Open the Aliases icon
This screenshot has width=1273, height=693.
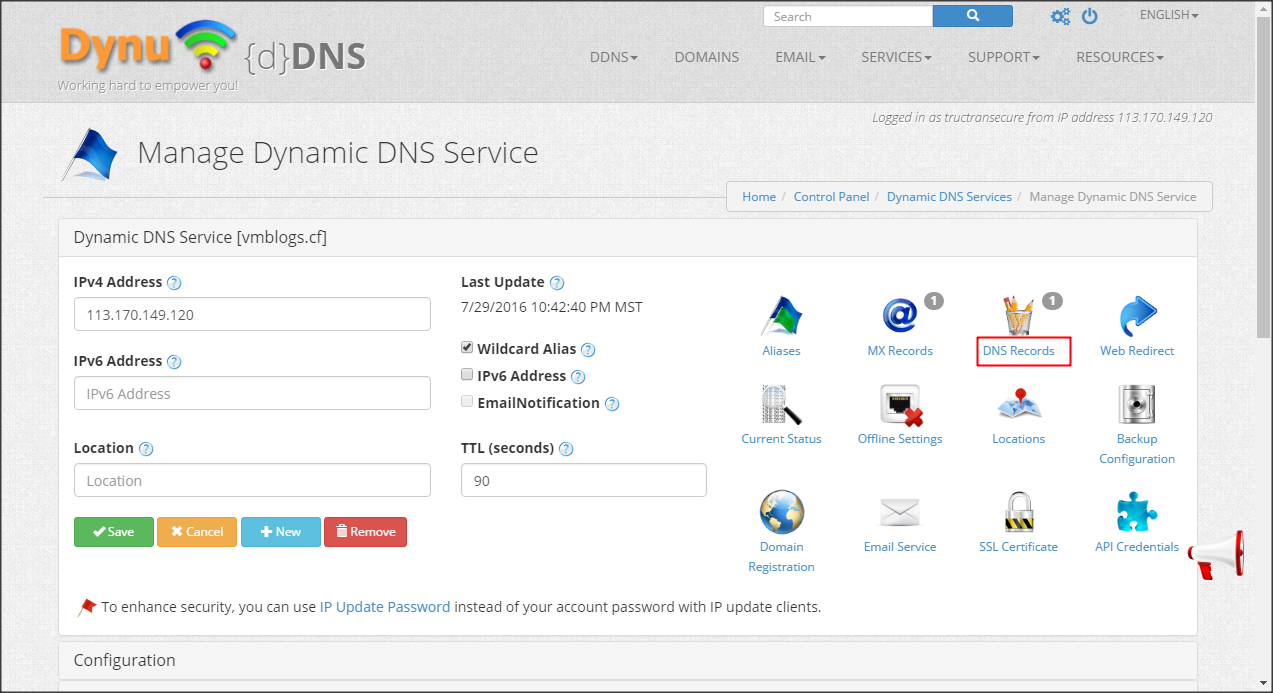[x=781, y=315]
